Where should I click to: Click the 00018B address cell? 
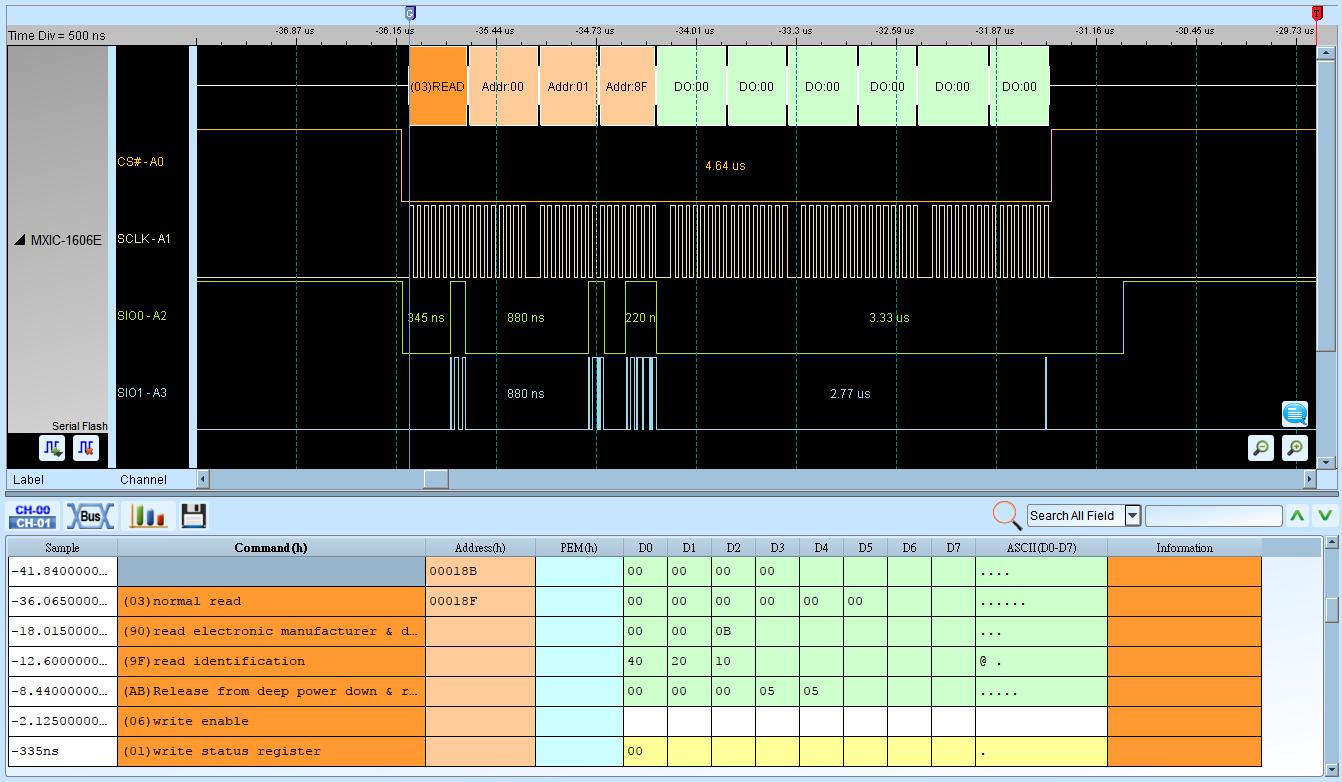(480, 572)
